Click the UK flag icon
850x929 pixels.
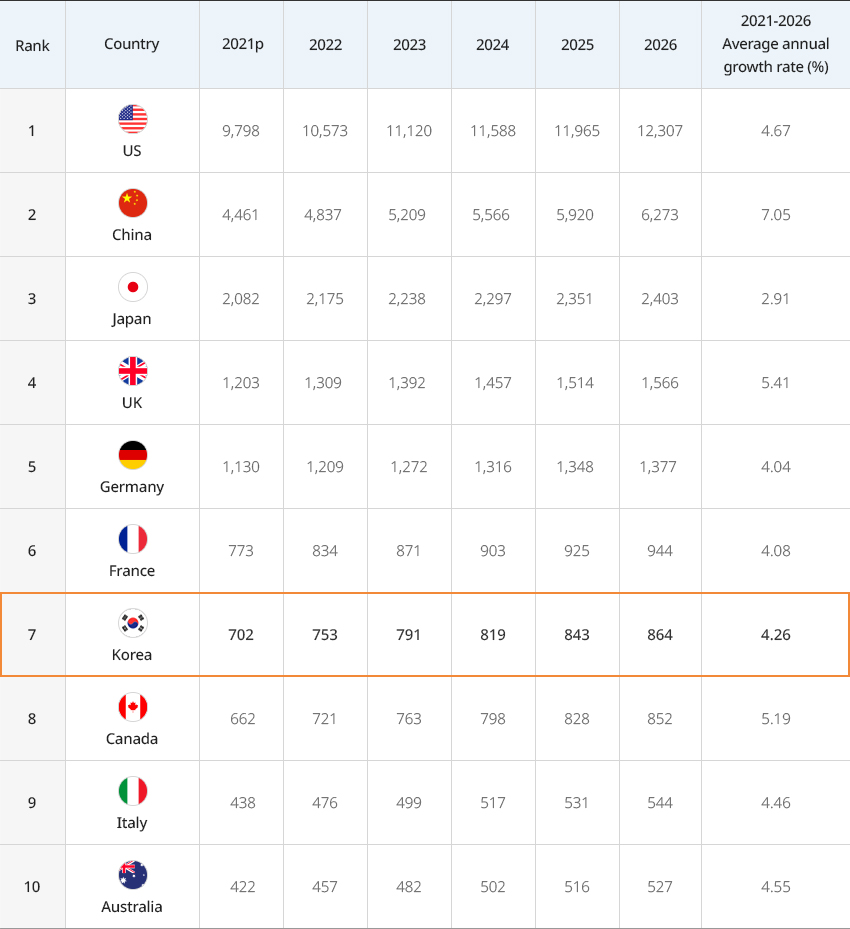tap(133, 371)
